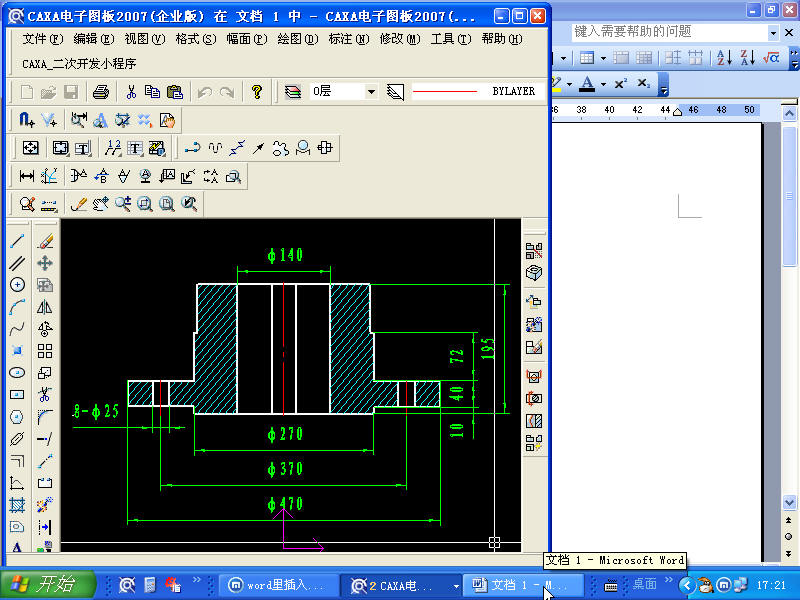
Task: Click the Superscript x² icon in Word
Action: click(620, 84)
